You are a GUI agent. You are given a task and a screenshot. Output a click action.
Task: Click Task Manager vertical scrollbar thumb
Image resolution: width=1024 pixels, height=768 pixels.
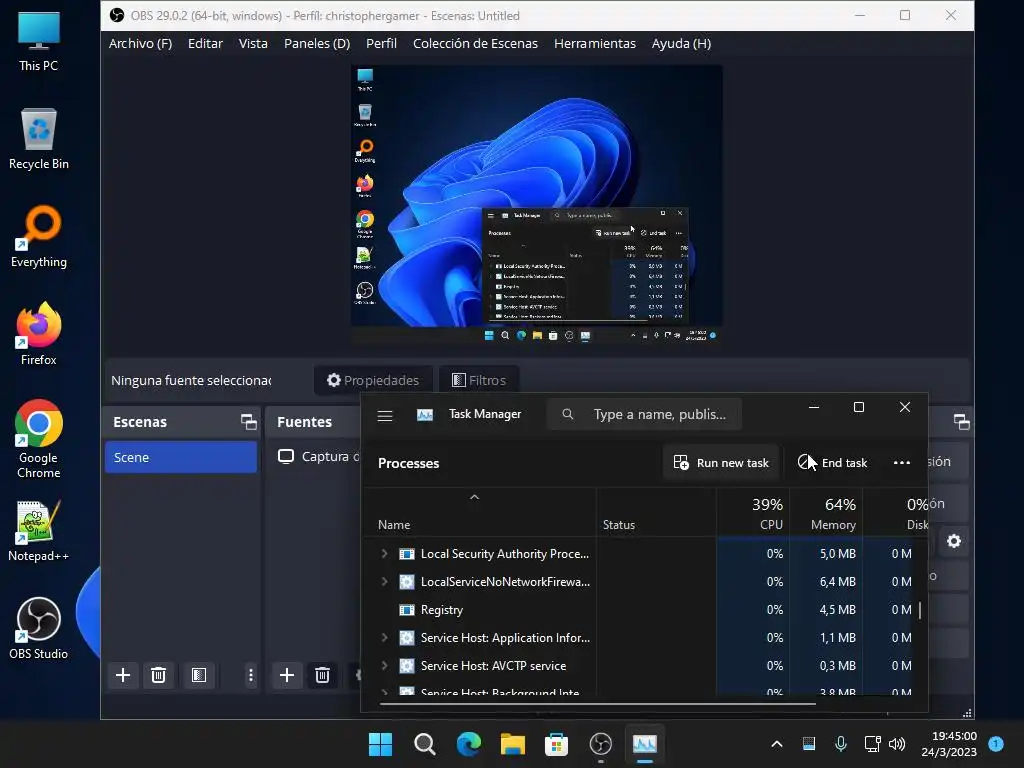tap(920, 610)
